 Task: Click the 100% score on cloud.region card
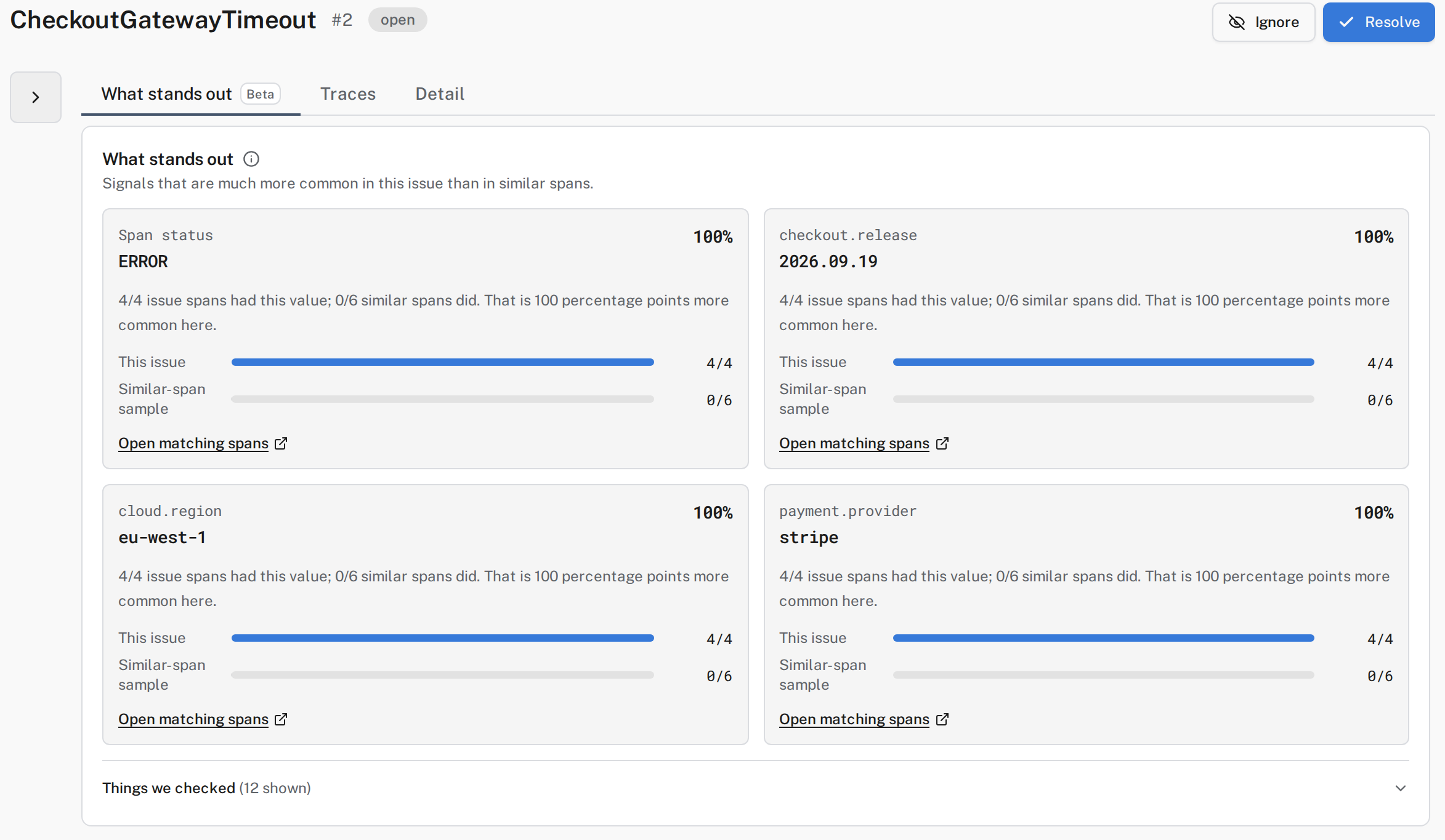[713, 513]
